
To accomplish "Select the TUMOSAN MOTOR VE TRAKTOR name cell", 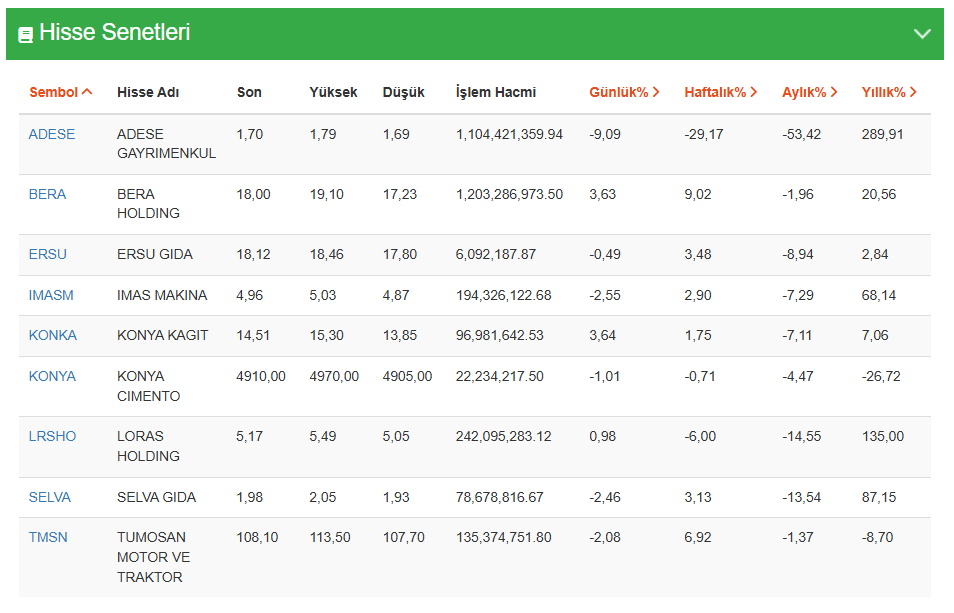I will 153,557.
